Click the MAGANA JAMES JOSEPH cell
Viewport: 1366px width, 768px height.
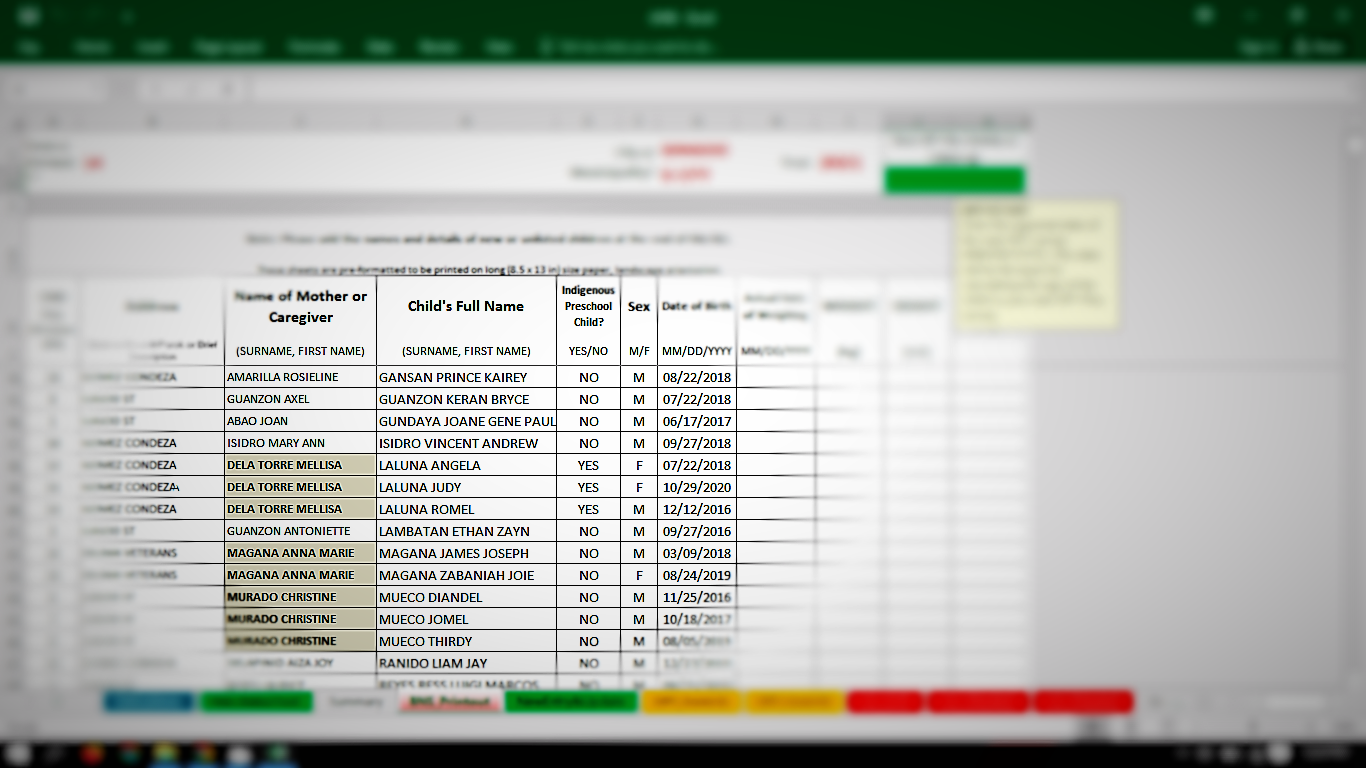click(x=466, y=553)
